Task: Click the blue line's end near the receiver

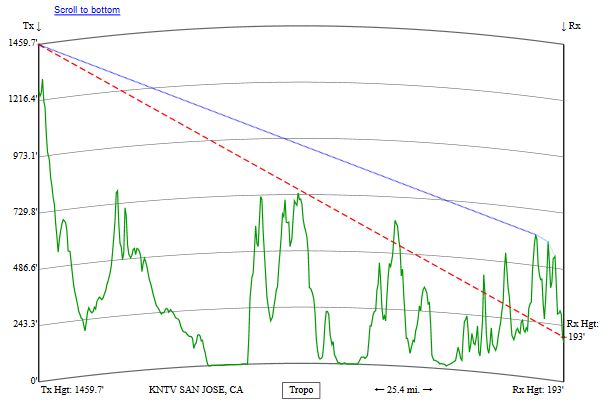Action: point(549,241)
